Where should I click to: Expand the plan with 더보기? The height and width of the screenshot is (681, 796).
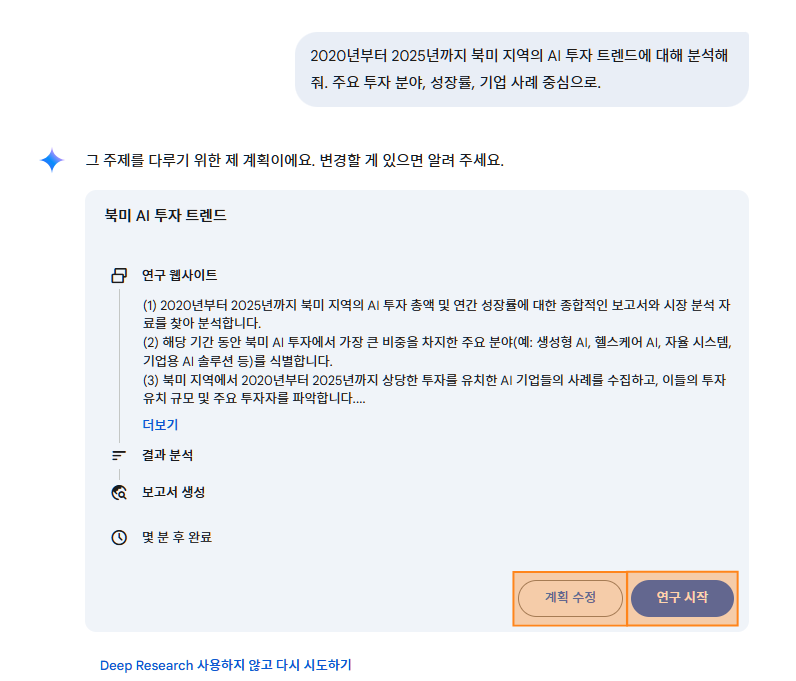[x=160, y=425]
